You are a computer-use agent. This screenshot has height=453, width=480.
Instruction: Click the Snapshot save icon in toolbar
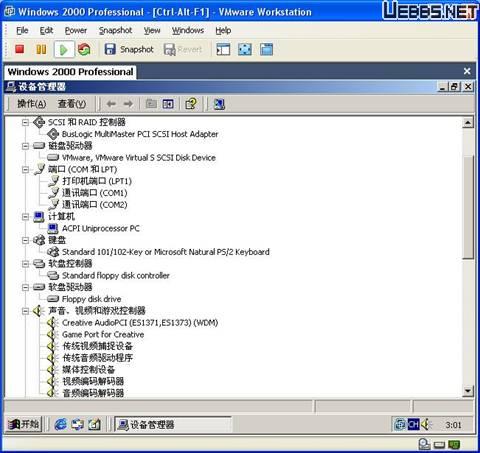tap(110, 49)
